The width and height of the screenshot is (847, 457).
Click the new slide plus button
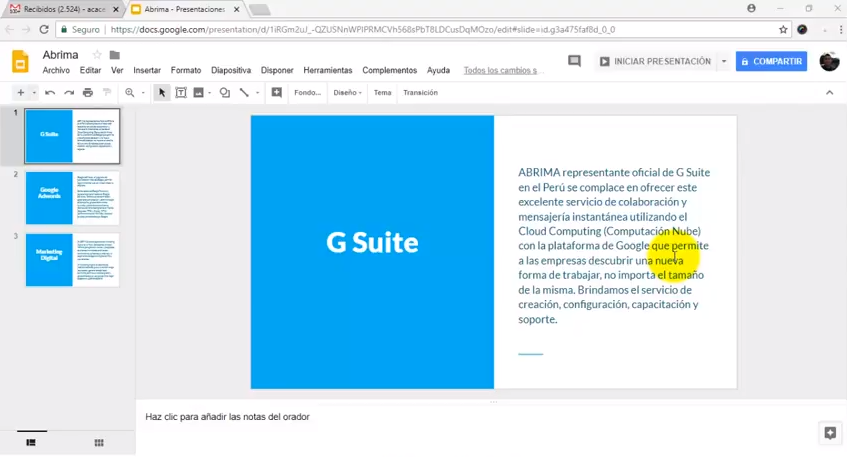click(x=21, y=93)
